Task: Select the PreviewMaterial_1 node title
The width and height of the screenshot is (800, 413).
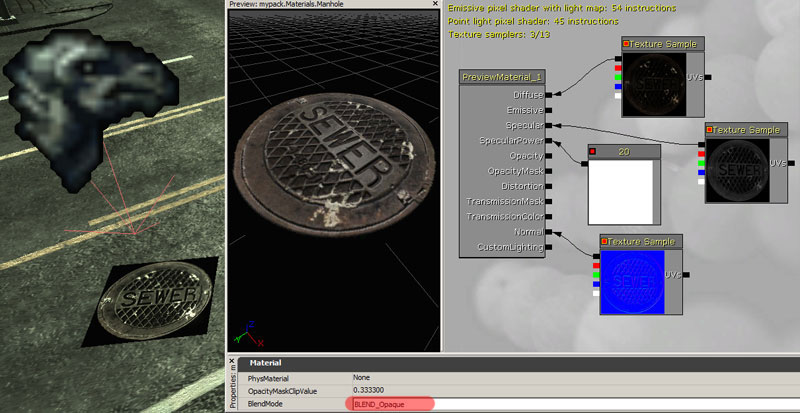Action: point(502,78)
